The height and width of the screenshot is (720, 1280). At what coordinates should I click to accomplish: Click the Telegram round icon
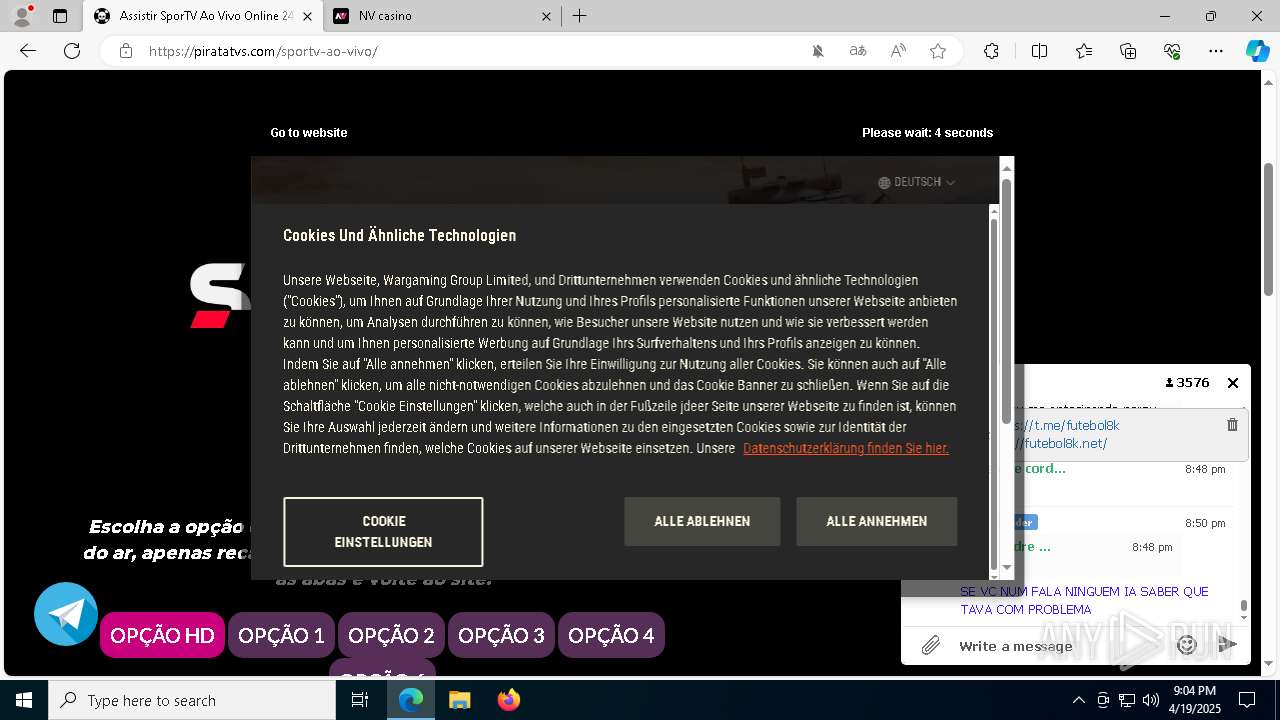coord(66,614)
